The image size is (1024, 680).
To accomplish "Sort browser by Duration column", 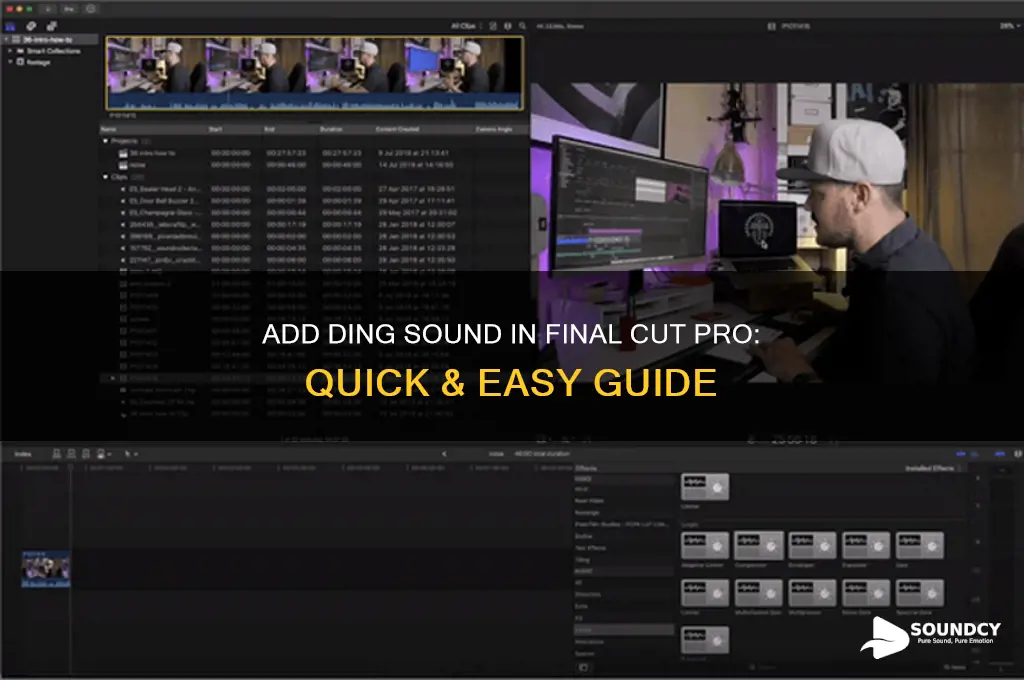I will 331,129.
